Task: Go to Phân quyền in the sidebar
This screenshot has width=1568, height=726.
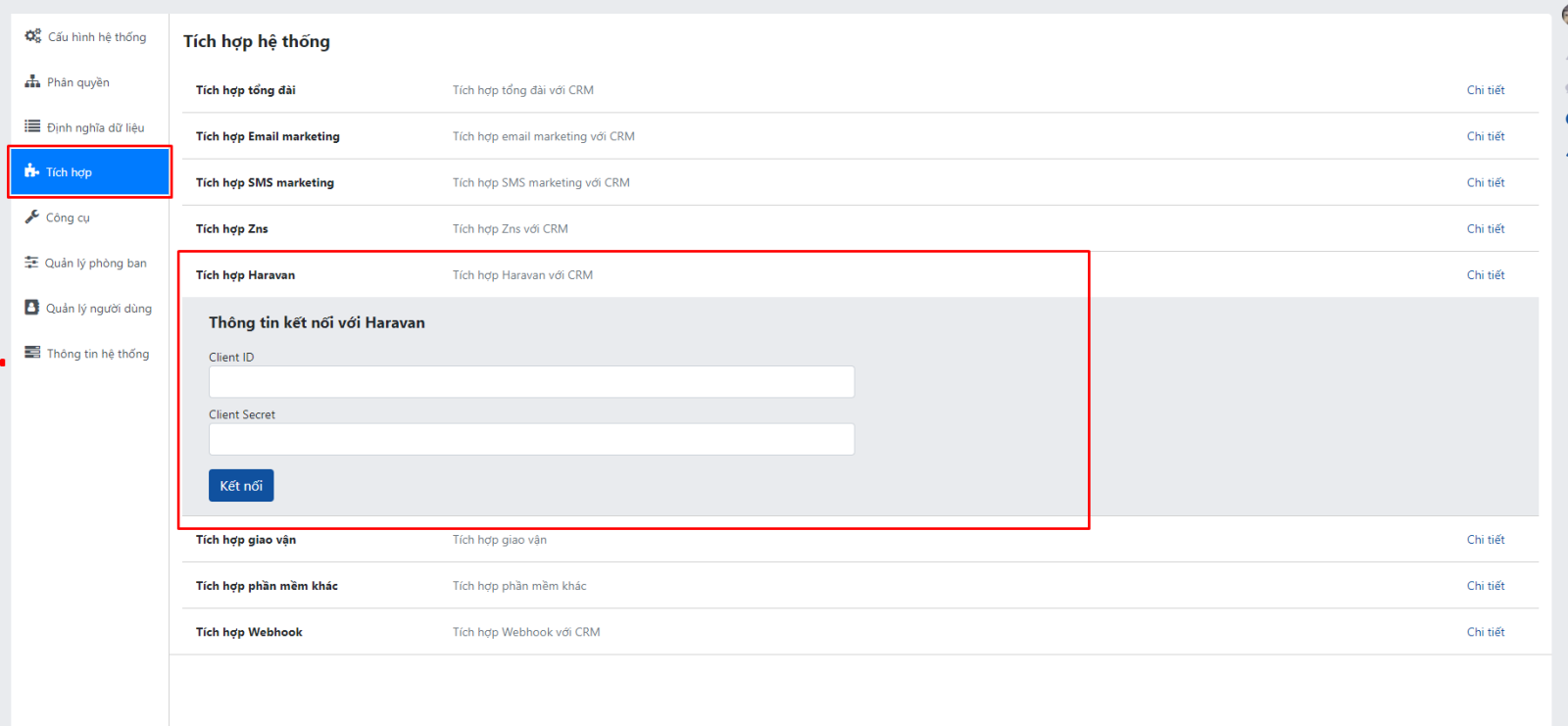Action: [77, 82]
